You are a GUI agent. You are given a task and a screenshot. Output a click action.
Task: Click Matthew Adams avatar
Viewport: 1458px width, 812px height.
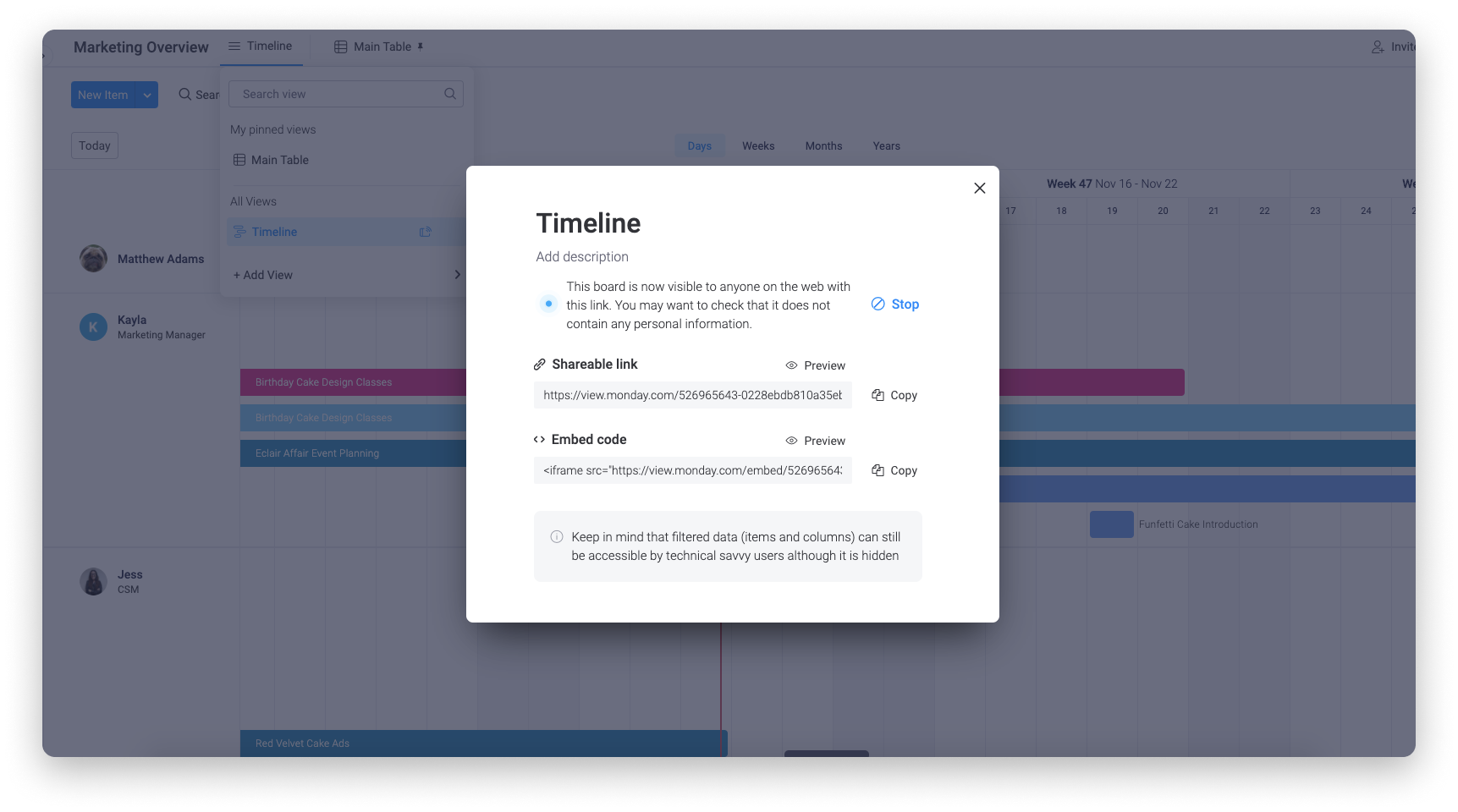click(x=93, y=259)
